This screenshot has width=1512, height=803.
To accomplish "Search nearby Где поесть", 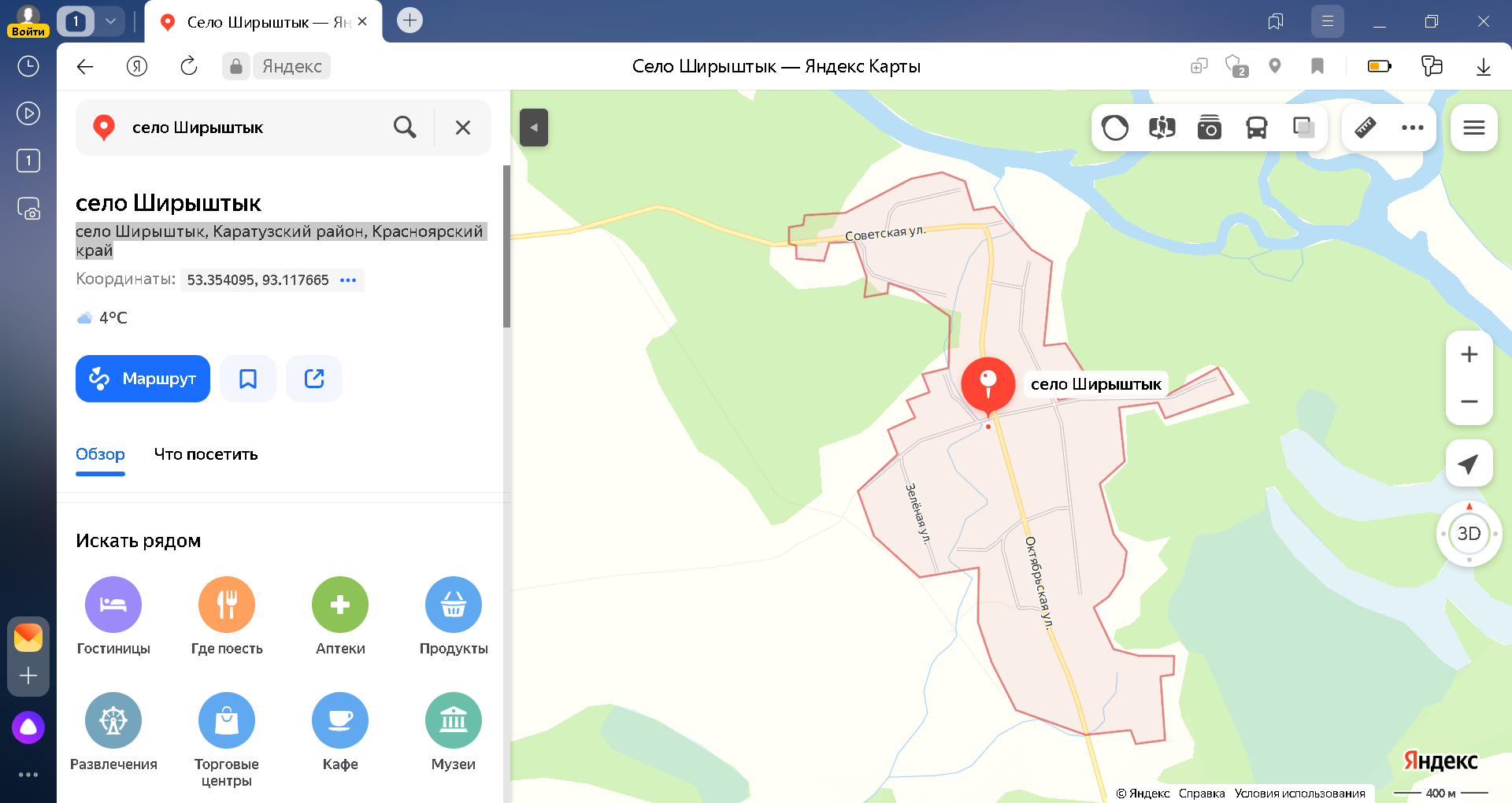I will [227, 616].
